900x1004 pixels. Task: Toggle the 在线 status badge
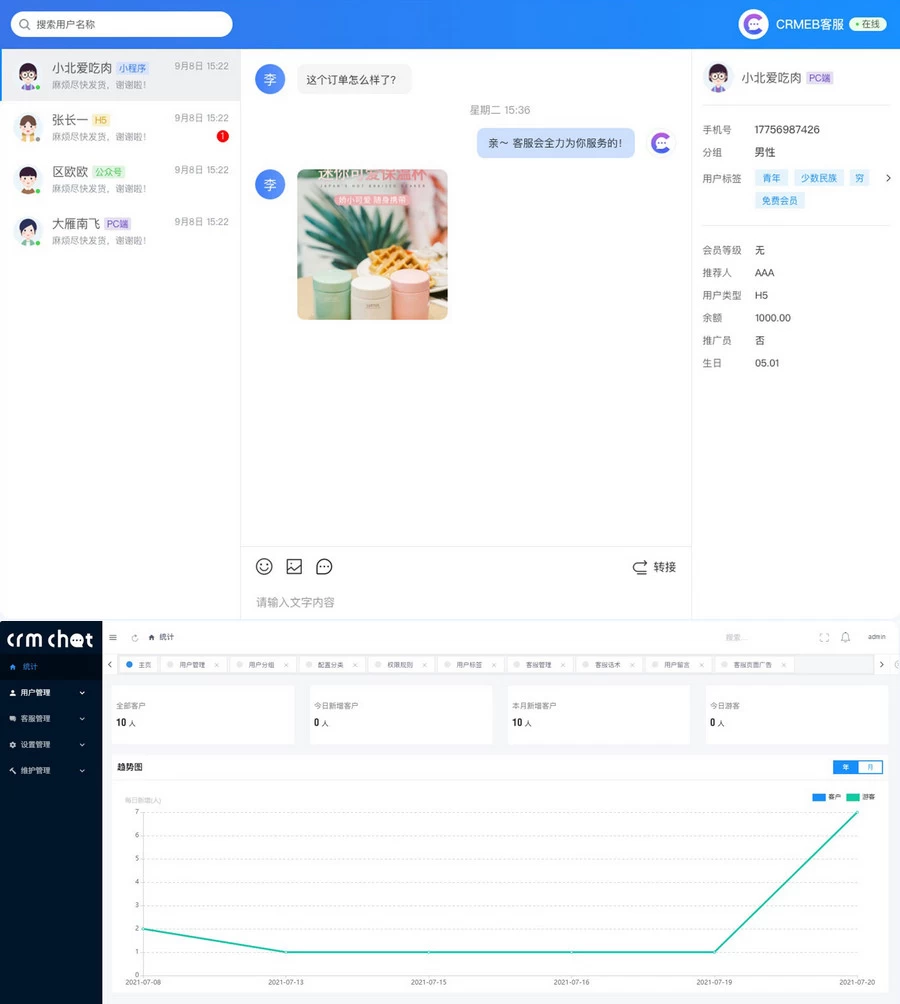tap(866, 24)
